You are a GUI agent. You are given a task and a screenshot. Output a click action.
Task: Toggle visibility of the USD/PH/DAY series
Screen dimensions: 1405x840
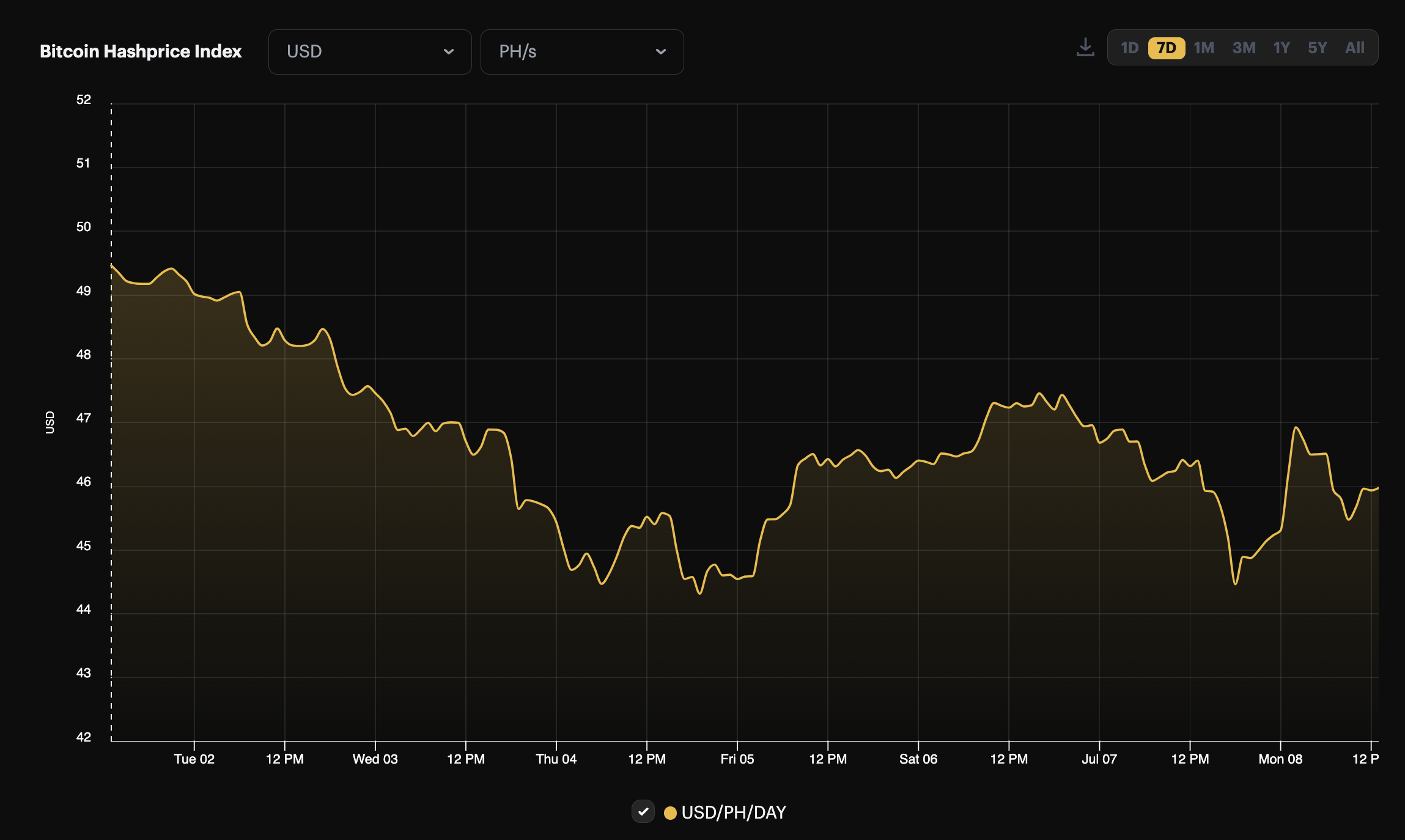click(x=643, y=812)
